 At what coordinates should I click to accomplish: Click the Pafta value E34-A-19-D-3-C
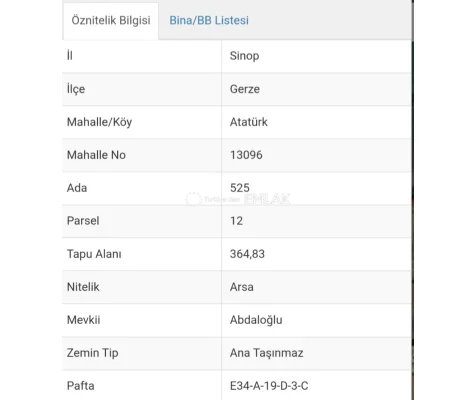click(x=269, y=386)
